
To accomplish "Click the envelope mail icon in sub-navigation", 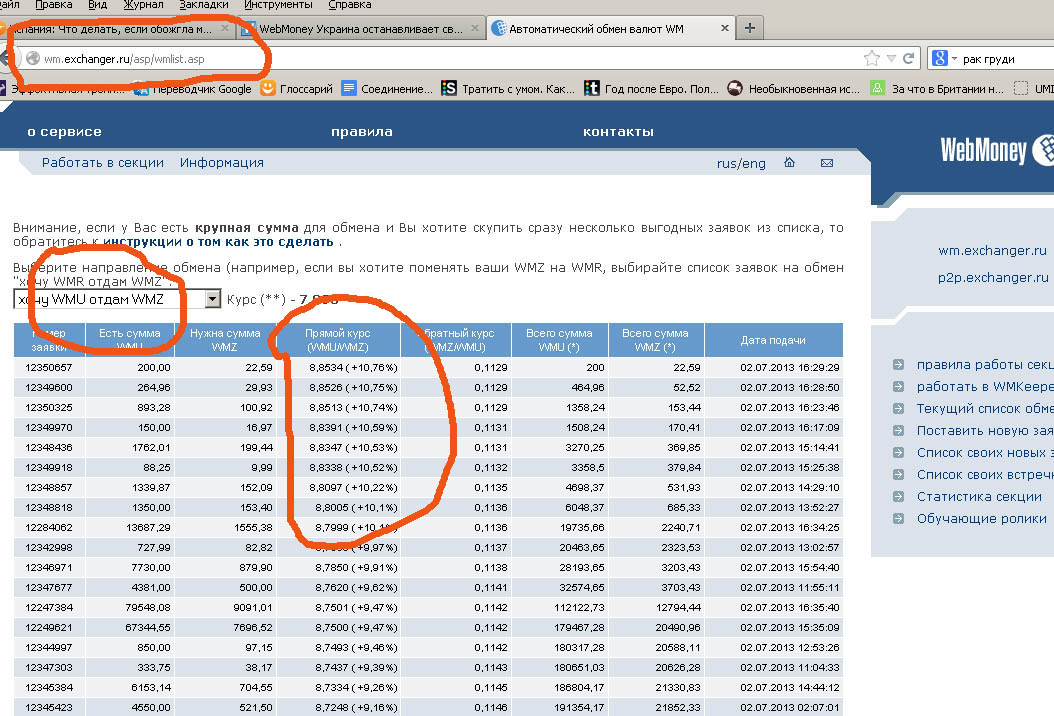I will (x=827, y=163).
